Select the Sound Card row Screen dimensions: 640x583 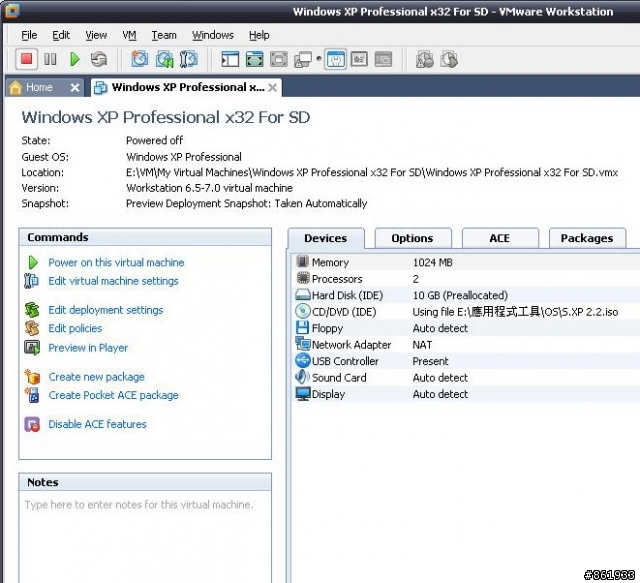point(466,378)
